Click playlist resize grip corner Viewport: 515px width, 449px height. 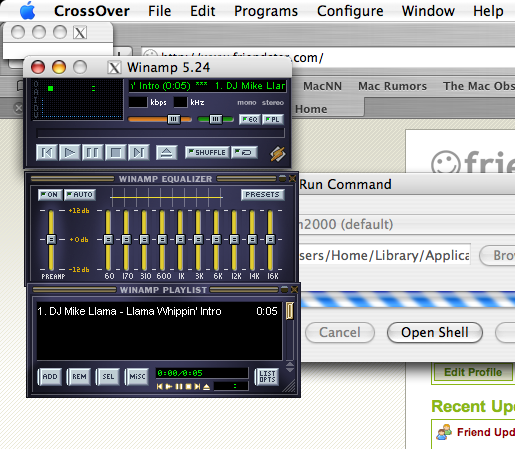pos(289,387)
